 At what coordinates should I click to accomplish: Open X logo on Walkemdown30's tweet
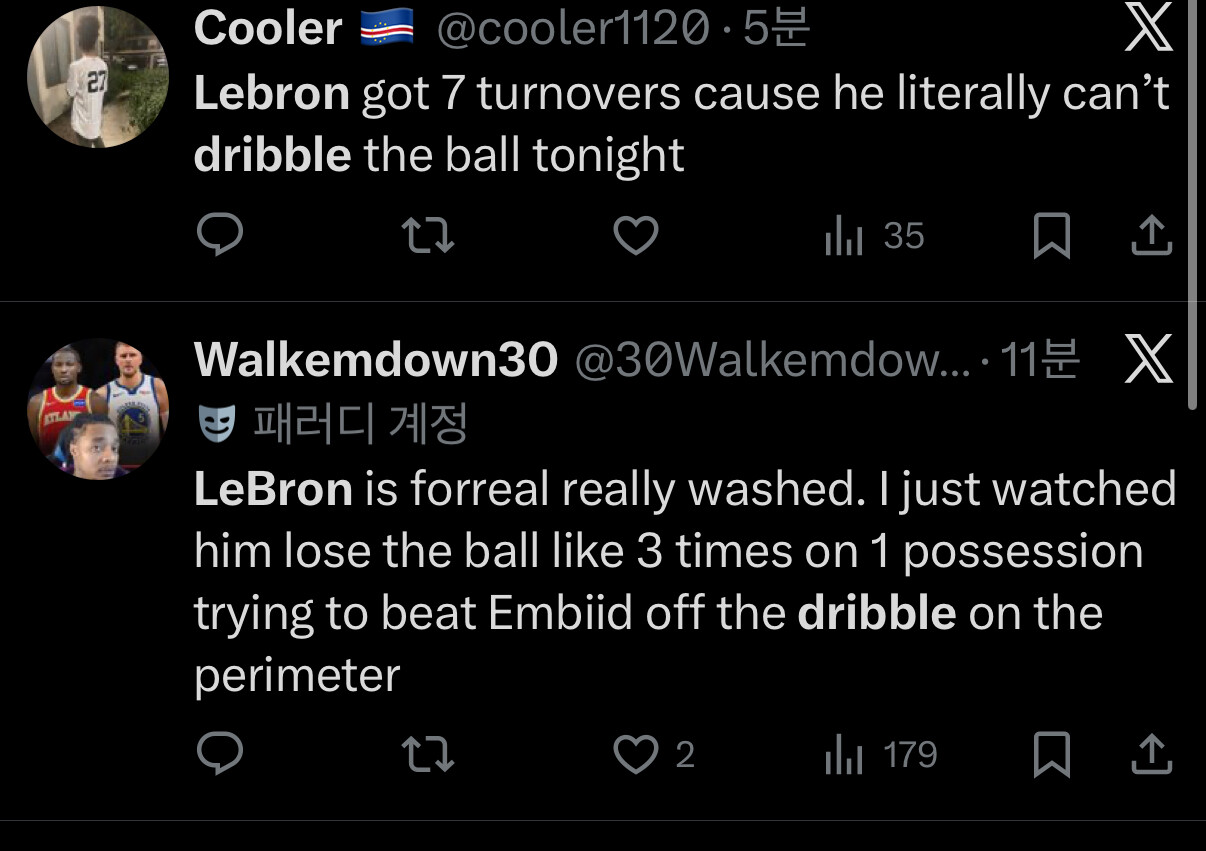tap(1148, 360)
